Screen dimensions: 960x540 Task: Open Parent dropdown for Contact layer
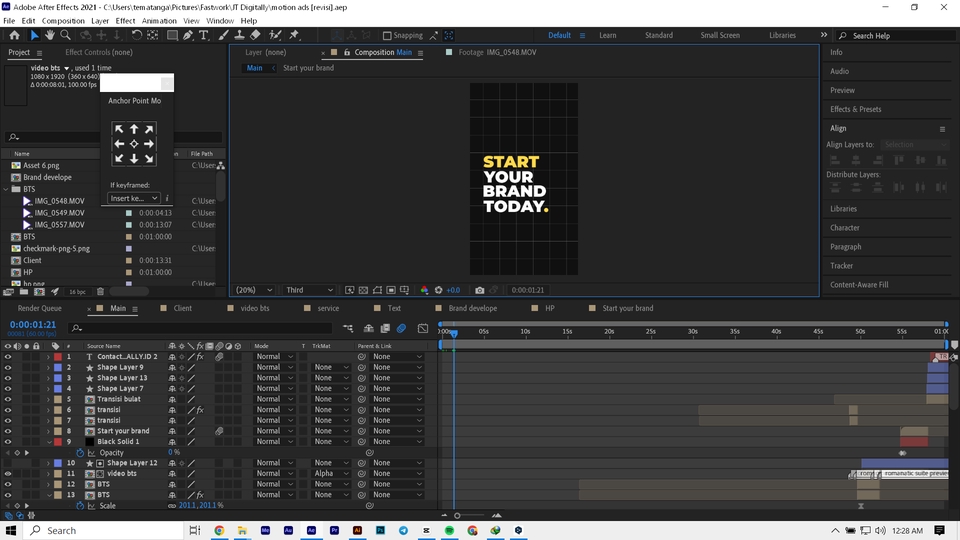[397, 357]
